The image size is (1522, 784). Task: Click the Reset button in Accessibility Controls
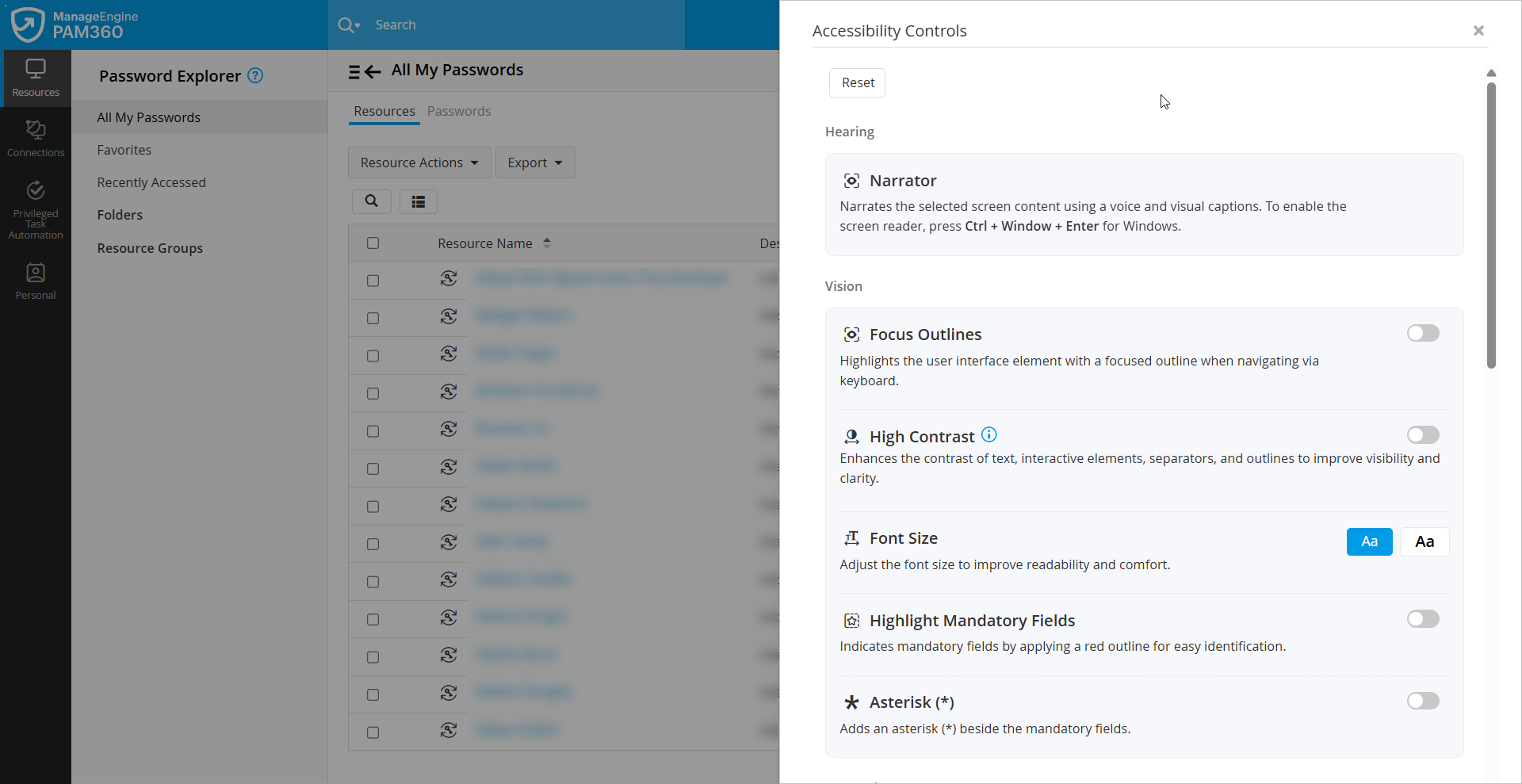click(x=856, y=82)
